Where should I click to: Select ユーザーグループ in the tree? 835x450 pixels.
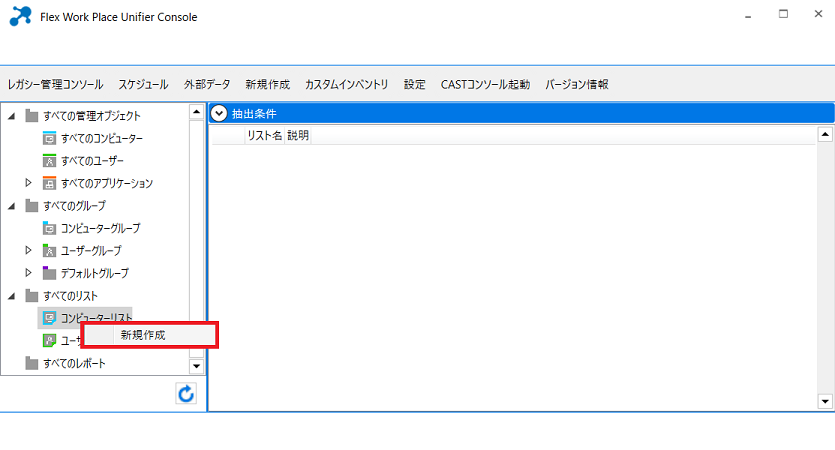[x=91, y=250]
